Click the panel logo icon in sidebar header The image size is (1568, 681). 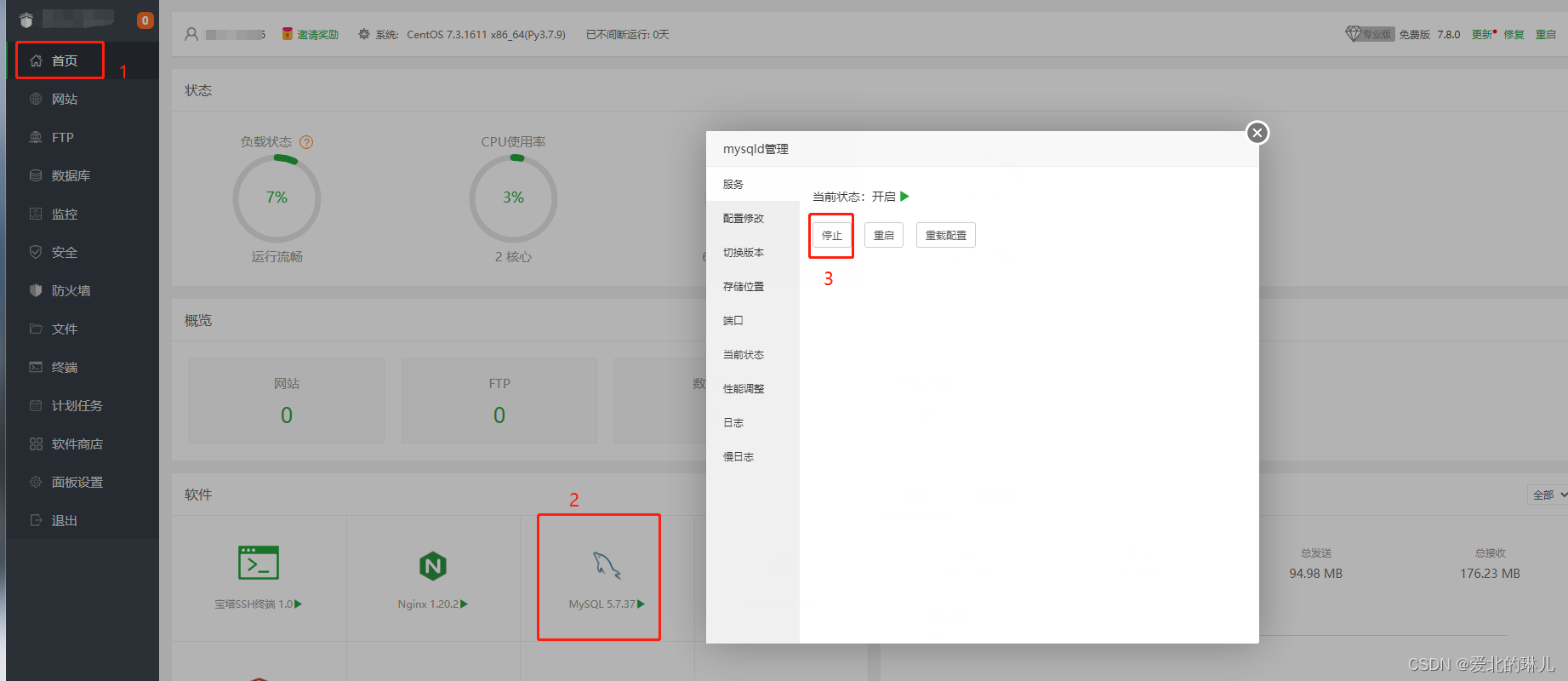pyautogui.click(x=26, y=20)
